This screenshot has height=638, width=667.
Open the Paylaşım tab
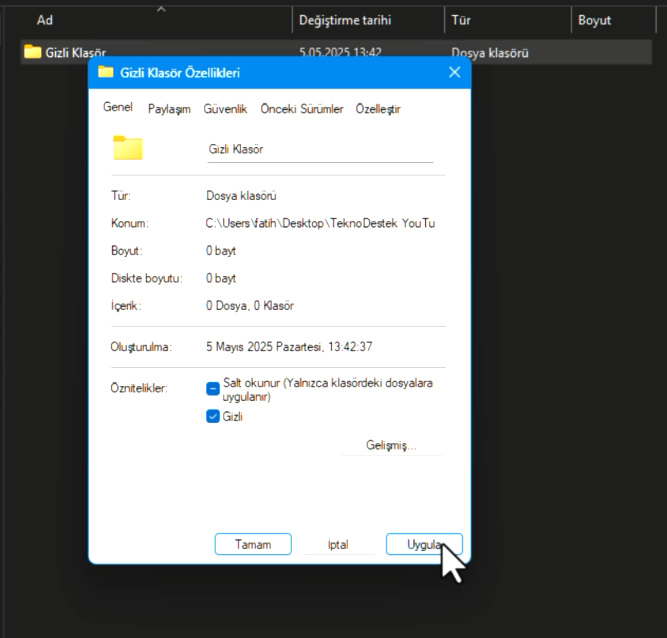tap(169, 109)
